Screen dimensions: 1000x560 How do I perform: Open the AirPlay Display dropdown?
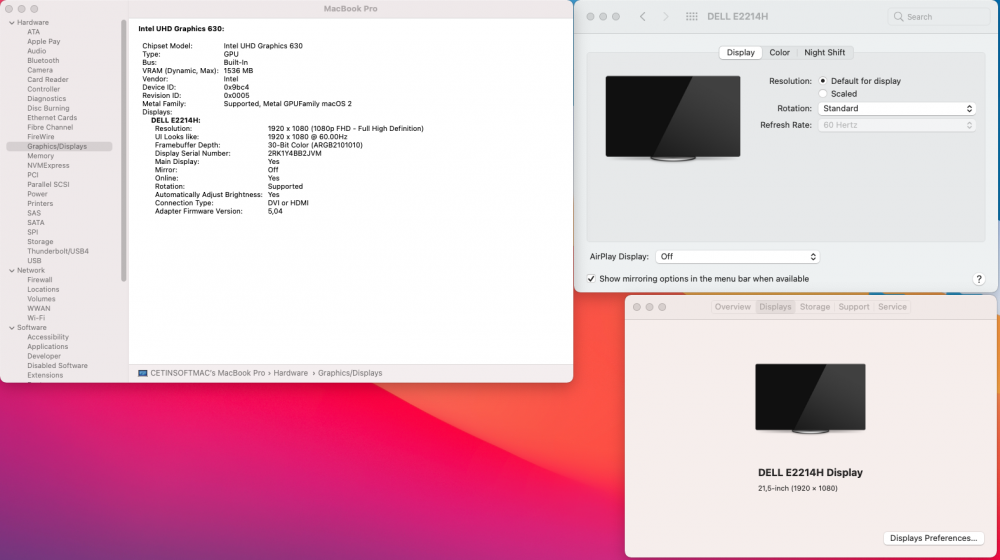pos(737,256)
